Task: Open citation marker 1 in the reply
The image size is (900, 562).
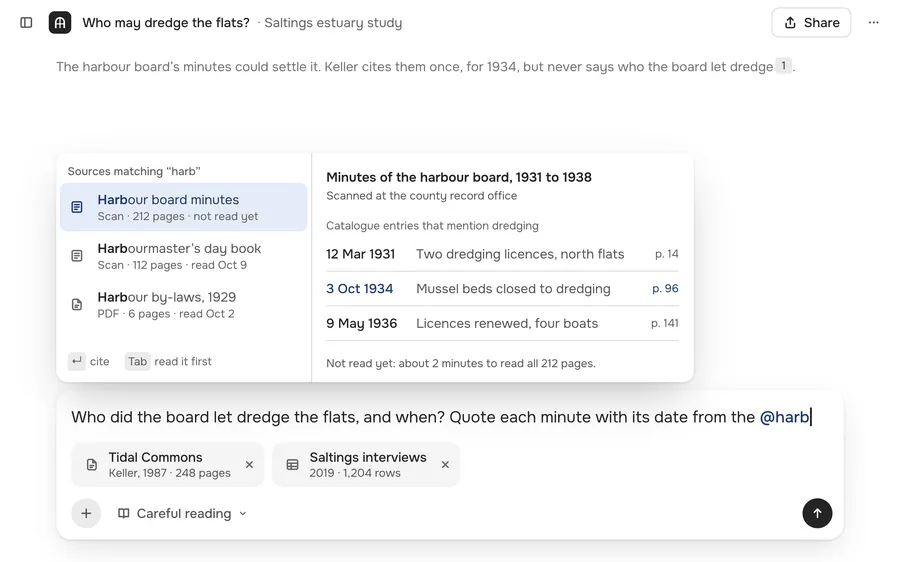Action: [783, 65]
